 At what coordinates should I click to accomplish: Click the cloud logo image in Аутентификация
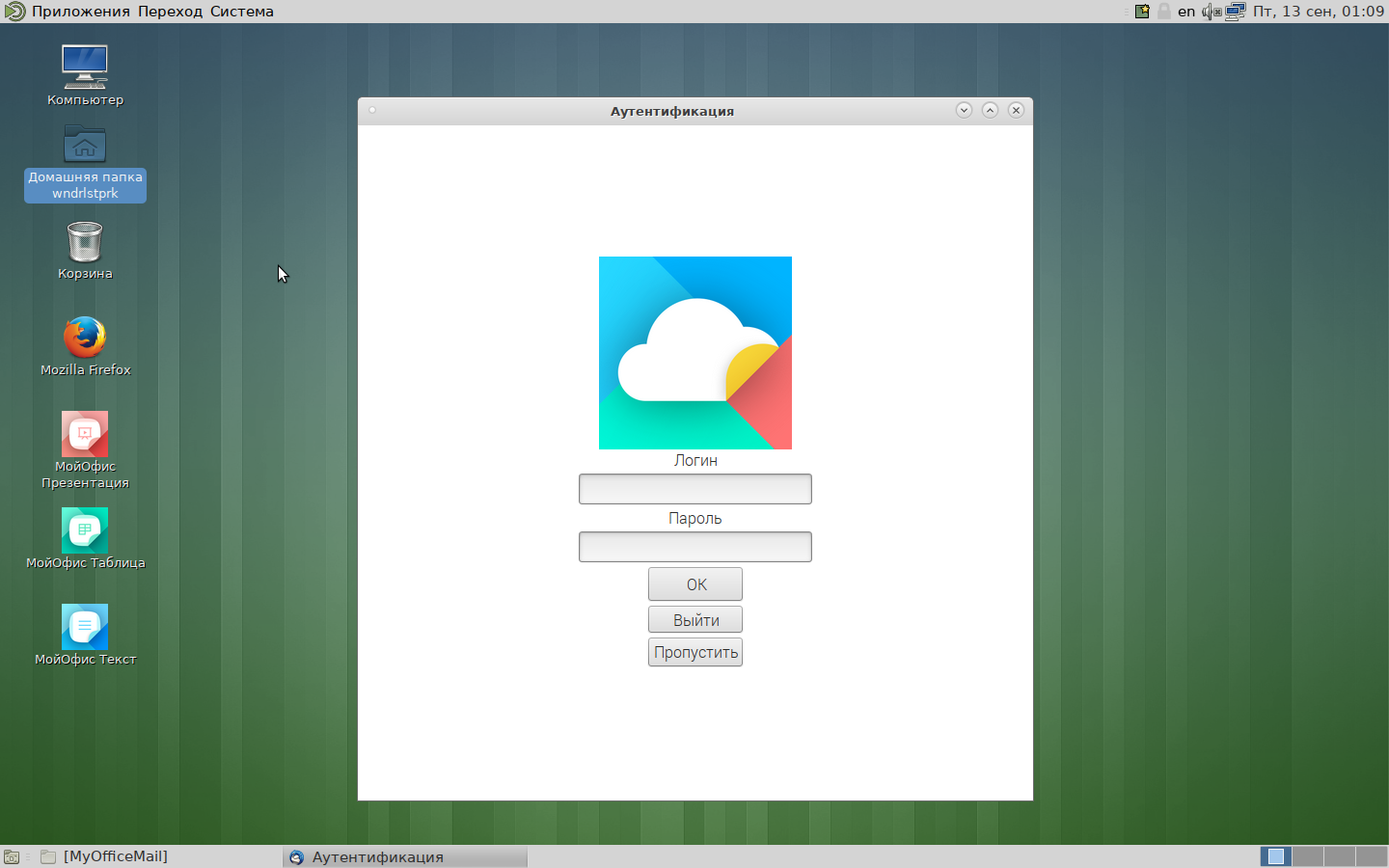695,353
